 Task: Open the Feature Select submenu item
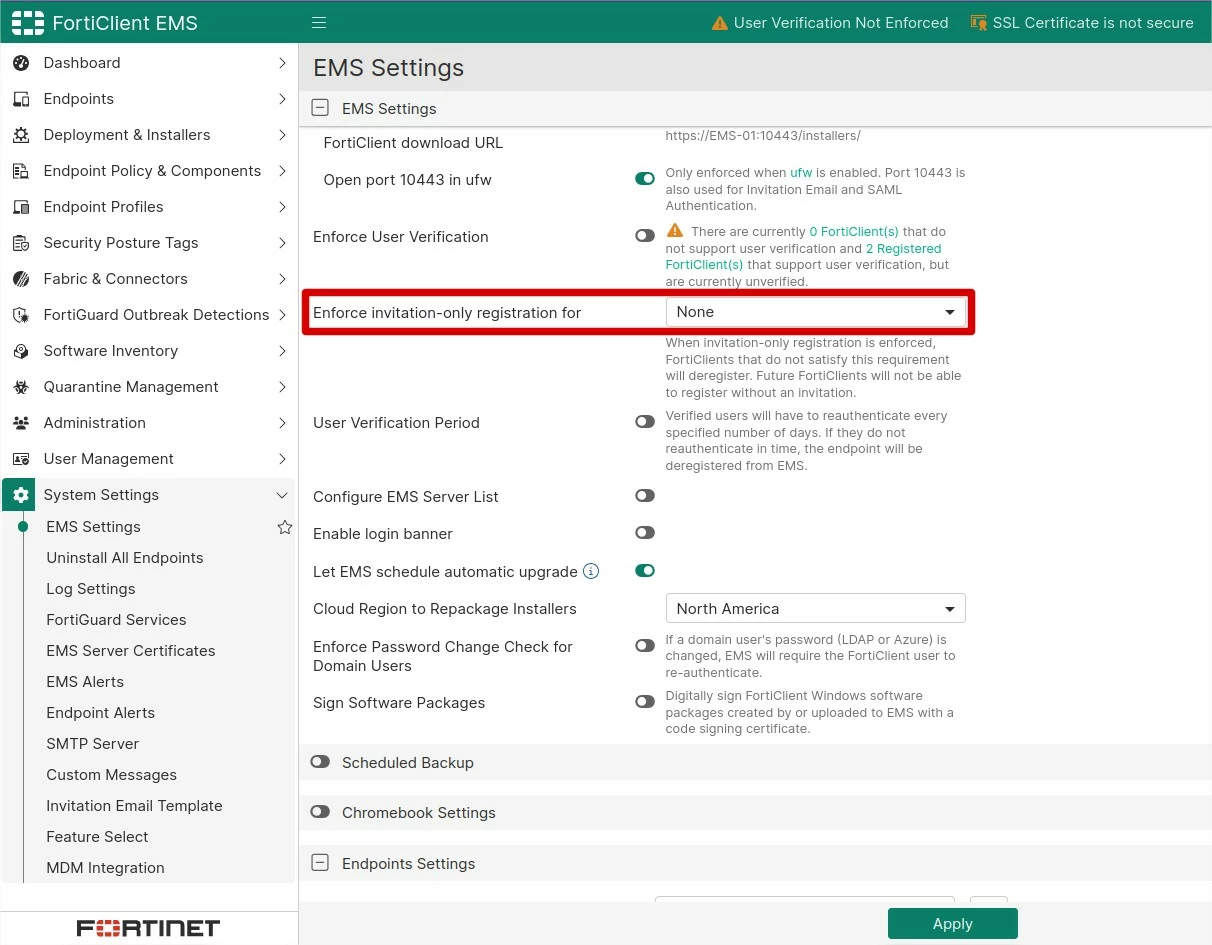click(97, 837)
